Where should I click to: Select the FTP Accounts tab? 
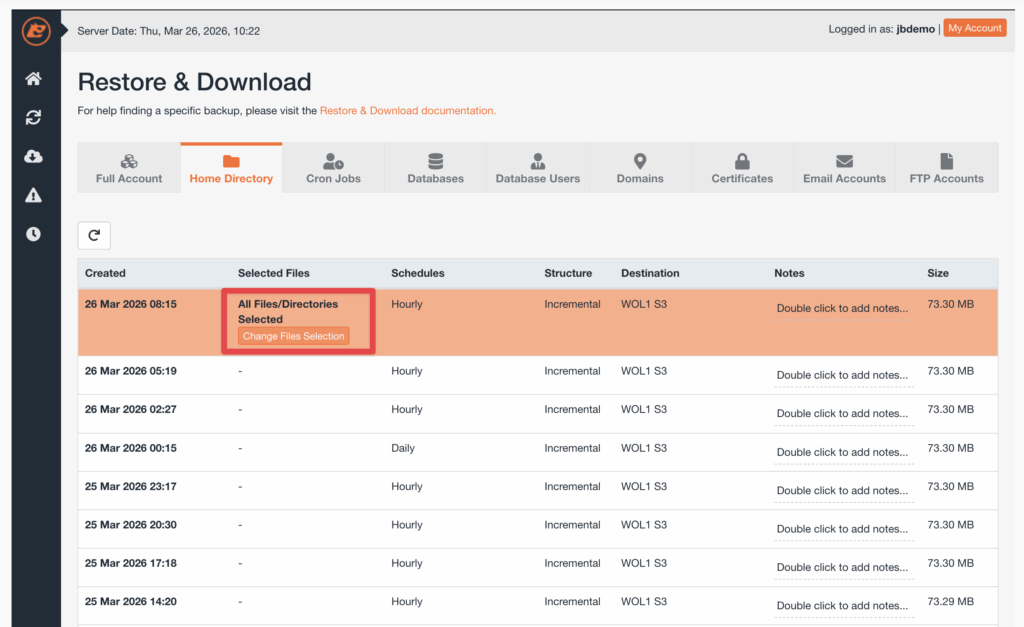946,168
